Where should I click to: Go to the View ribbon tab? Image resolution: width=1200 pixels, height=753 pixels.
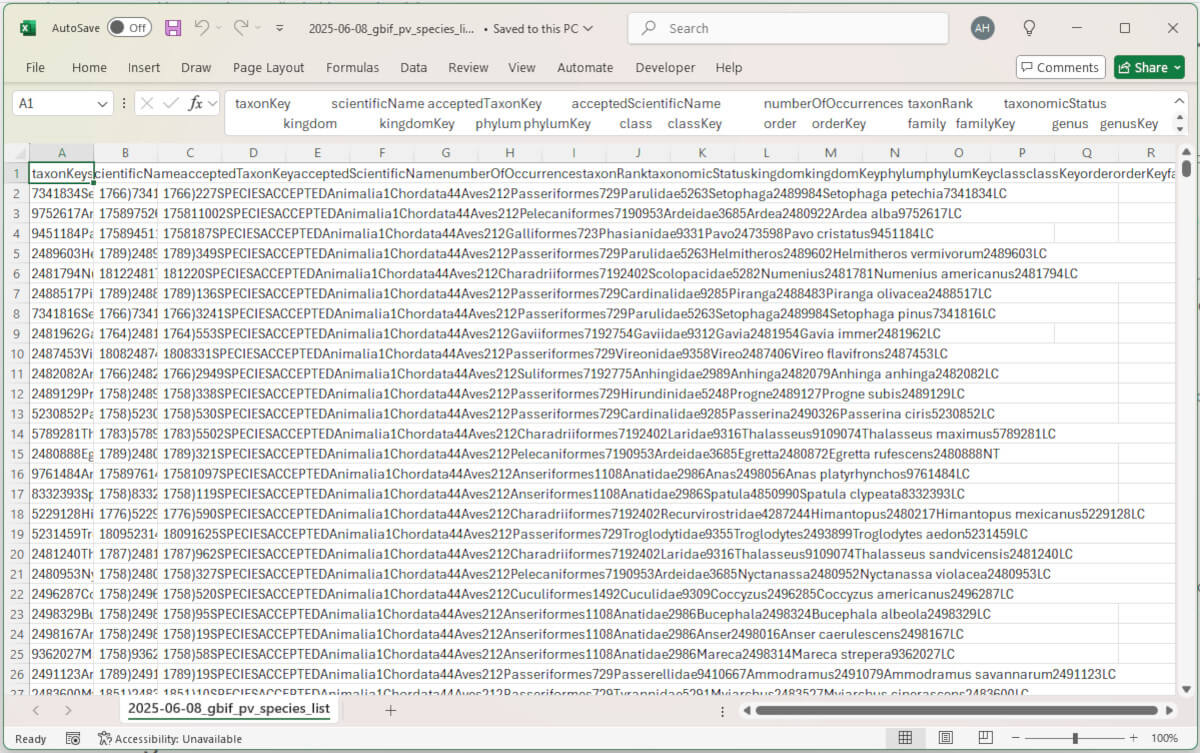[522, 68]
